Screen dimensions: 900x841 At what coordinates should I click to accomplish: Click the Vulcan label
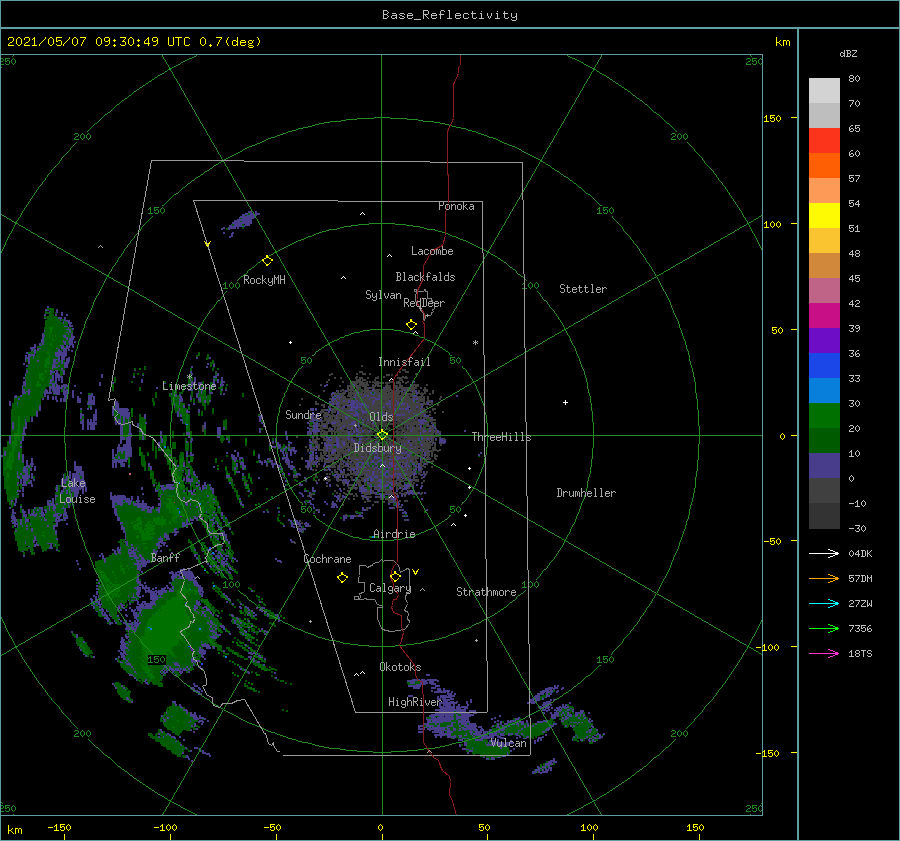pyautogui.click(x=509, y=743)
